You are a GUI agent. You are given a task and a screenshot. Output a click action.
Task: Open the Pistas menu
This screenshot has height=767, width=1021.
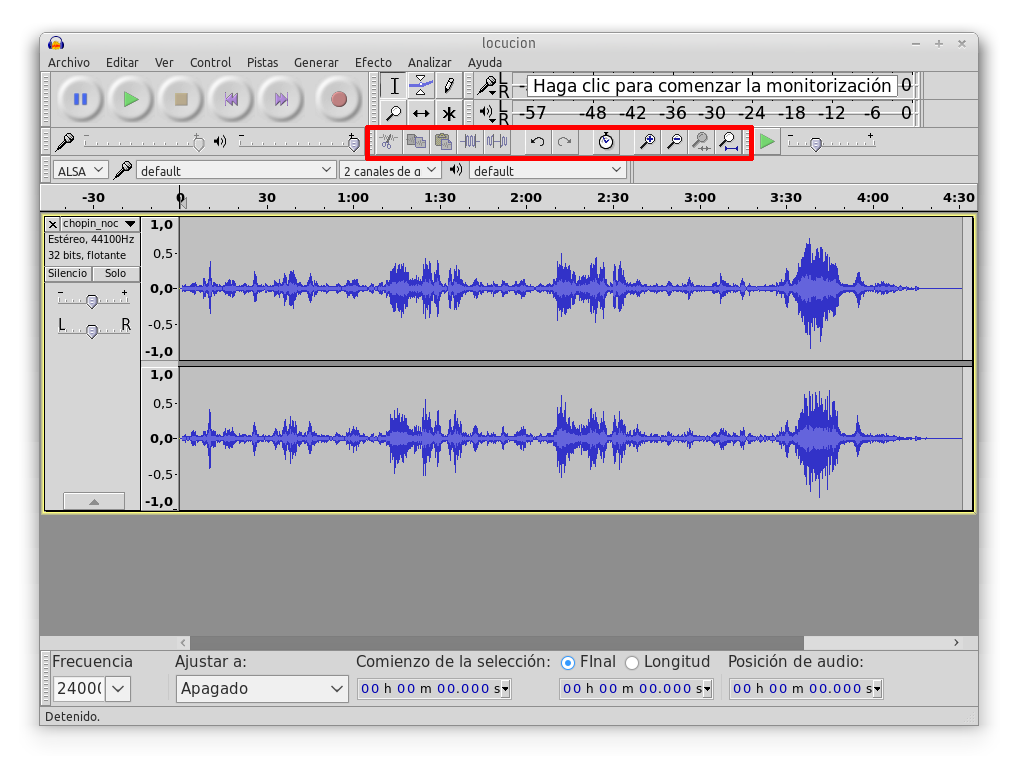[262, 63]
